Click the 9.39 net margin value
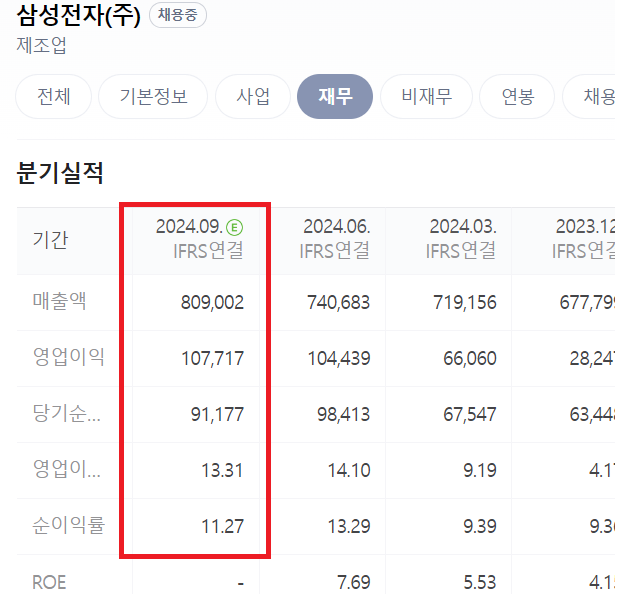Screen dimensions: 642x594 click(x=480, y=526)
